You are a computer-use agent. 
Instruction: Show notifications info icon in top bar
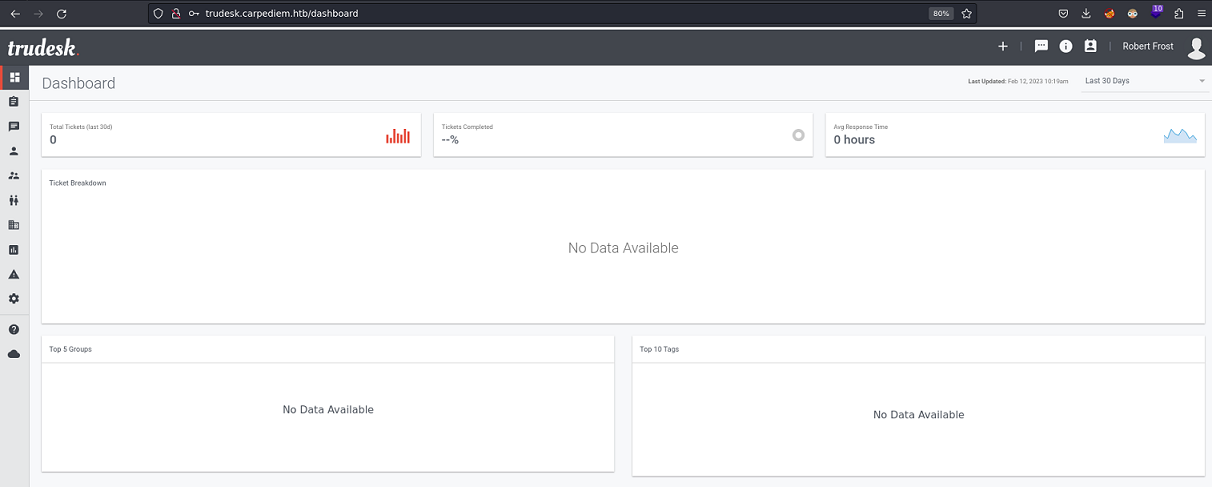(1066, 46)
